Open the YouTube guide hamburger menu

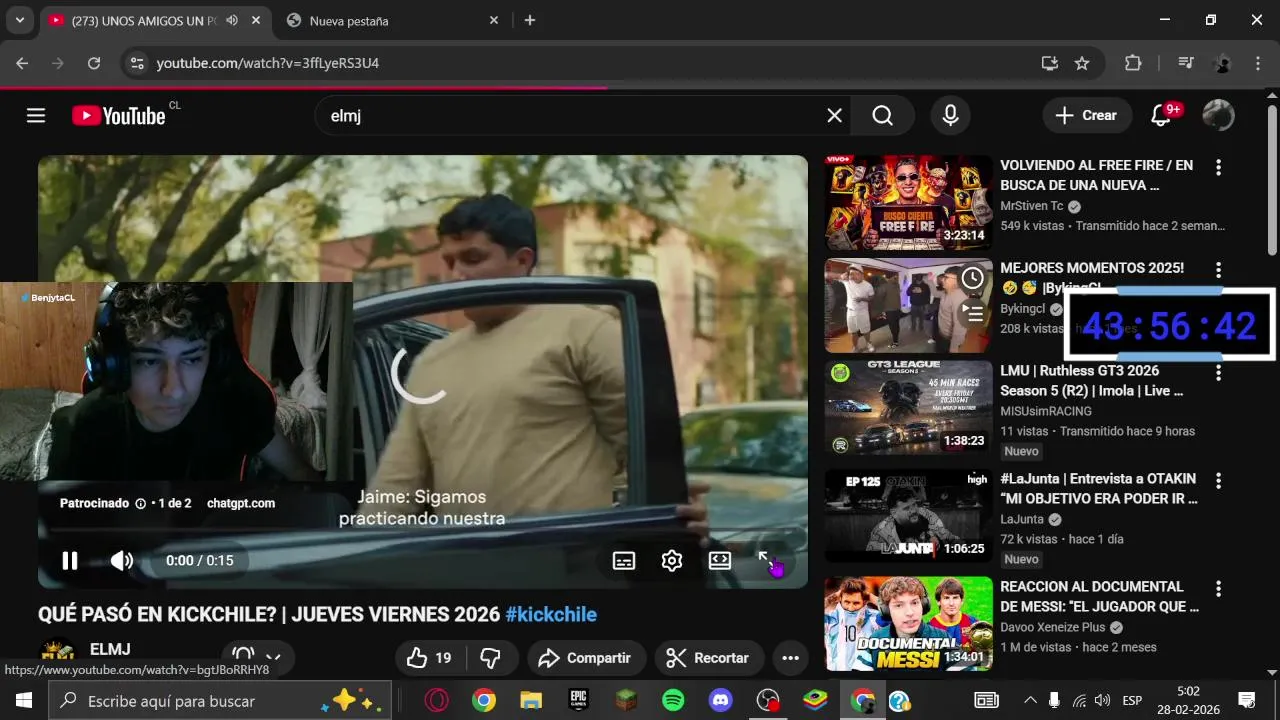coord(36,115)
